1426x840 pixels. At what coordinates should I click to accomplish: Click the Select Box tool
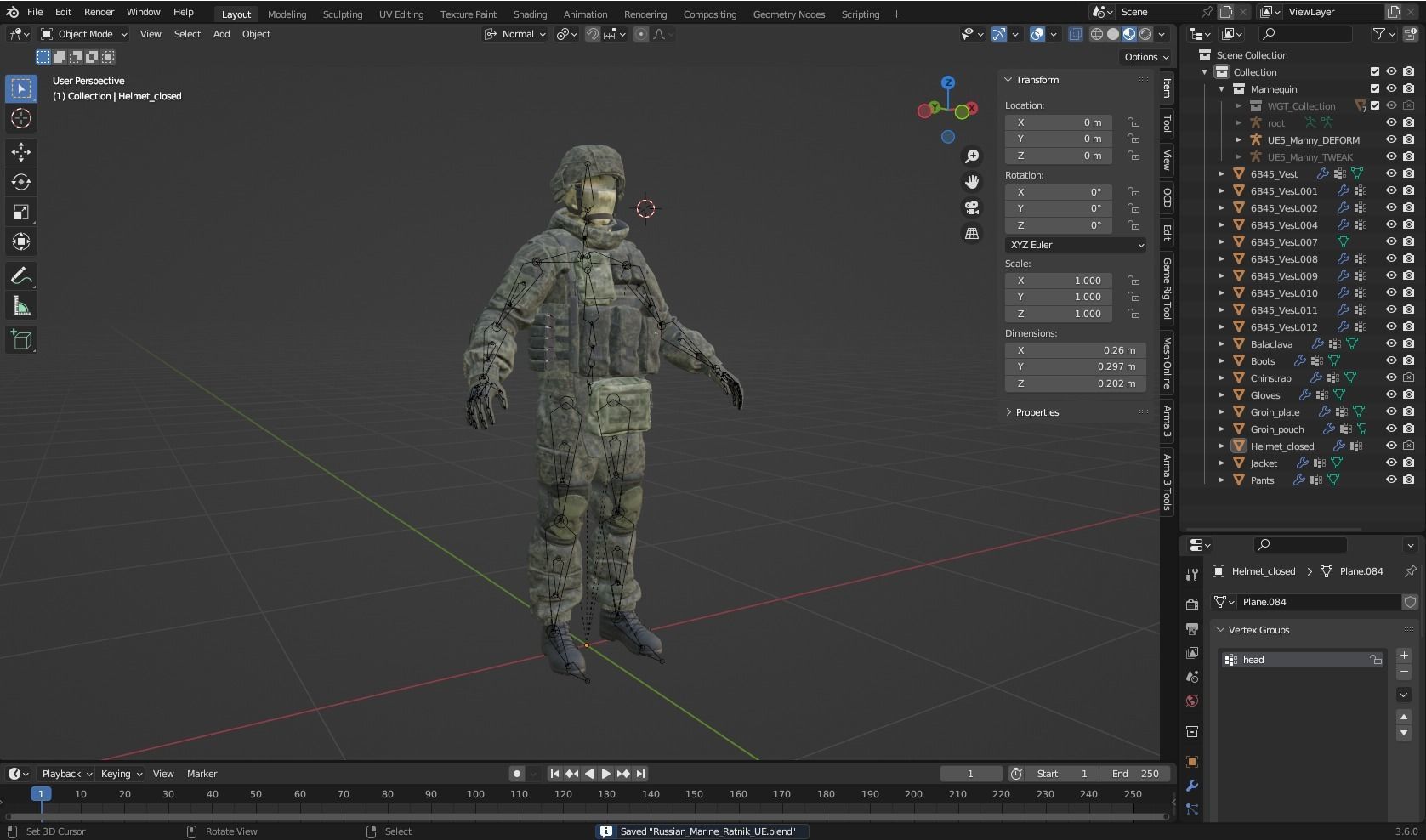coord(21,88)
